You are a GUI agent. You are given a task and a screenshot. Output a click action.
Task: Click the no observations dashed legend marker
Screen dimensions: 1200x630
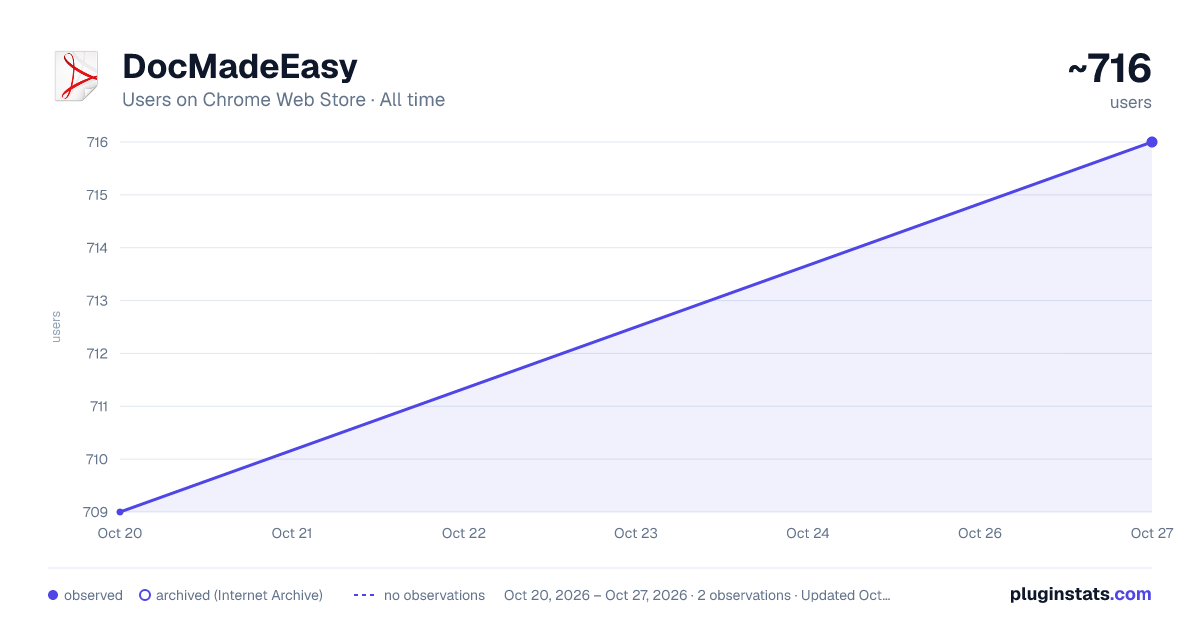click(x=364, y=595)
